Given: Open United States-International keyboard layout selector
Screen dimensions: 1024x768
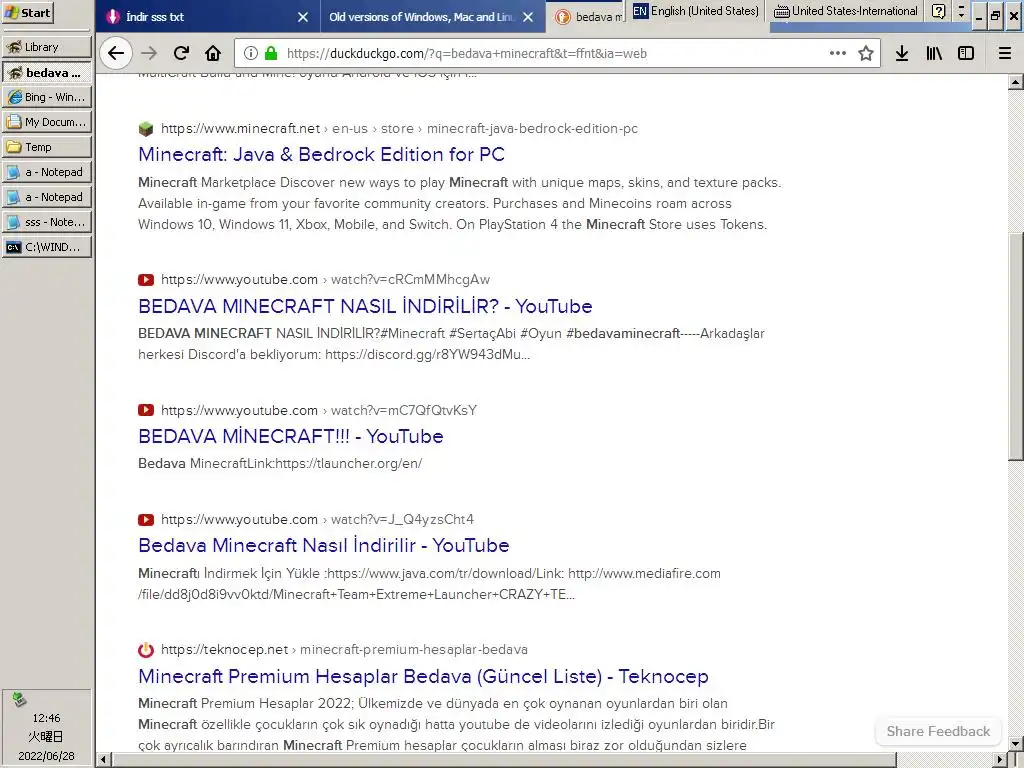Looking at the screenshot, I should pyautogui.click(x=846, y=11).
